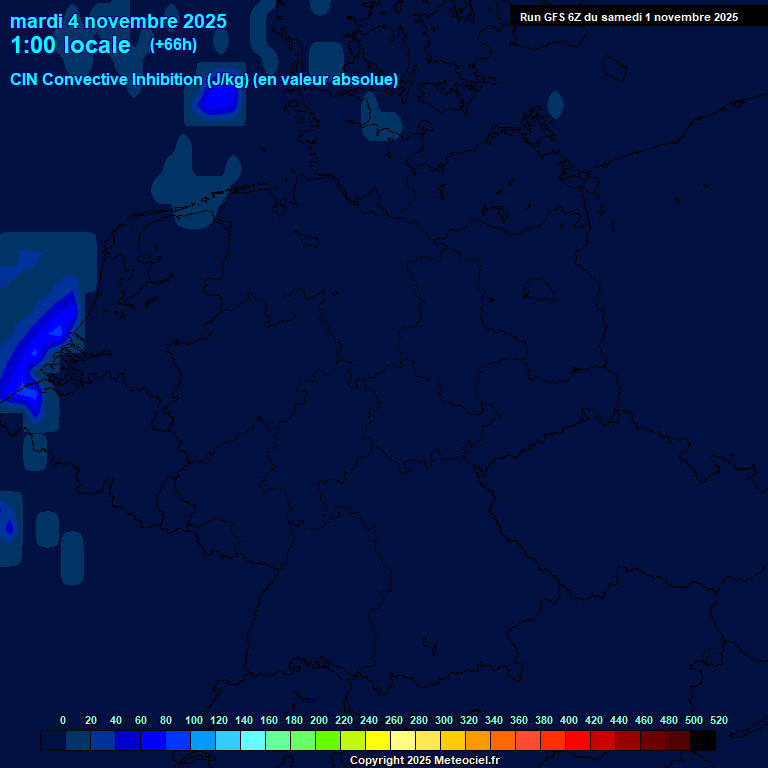Image resolution: width=768 pixels, height=768 pixels.
Task: Click the legend value '180'
Action: tap(294, 720)
